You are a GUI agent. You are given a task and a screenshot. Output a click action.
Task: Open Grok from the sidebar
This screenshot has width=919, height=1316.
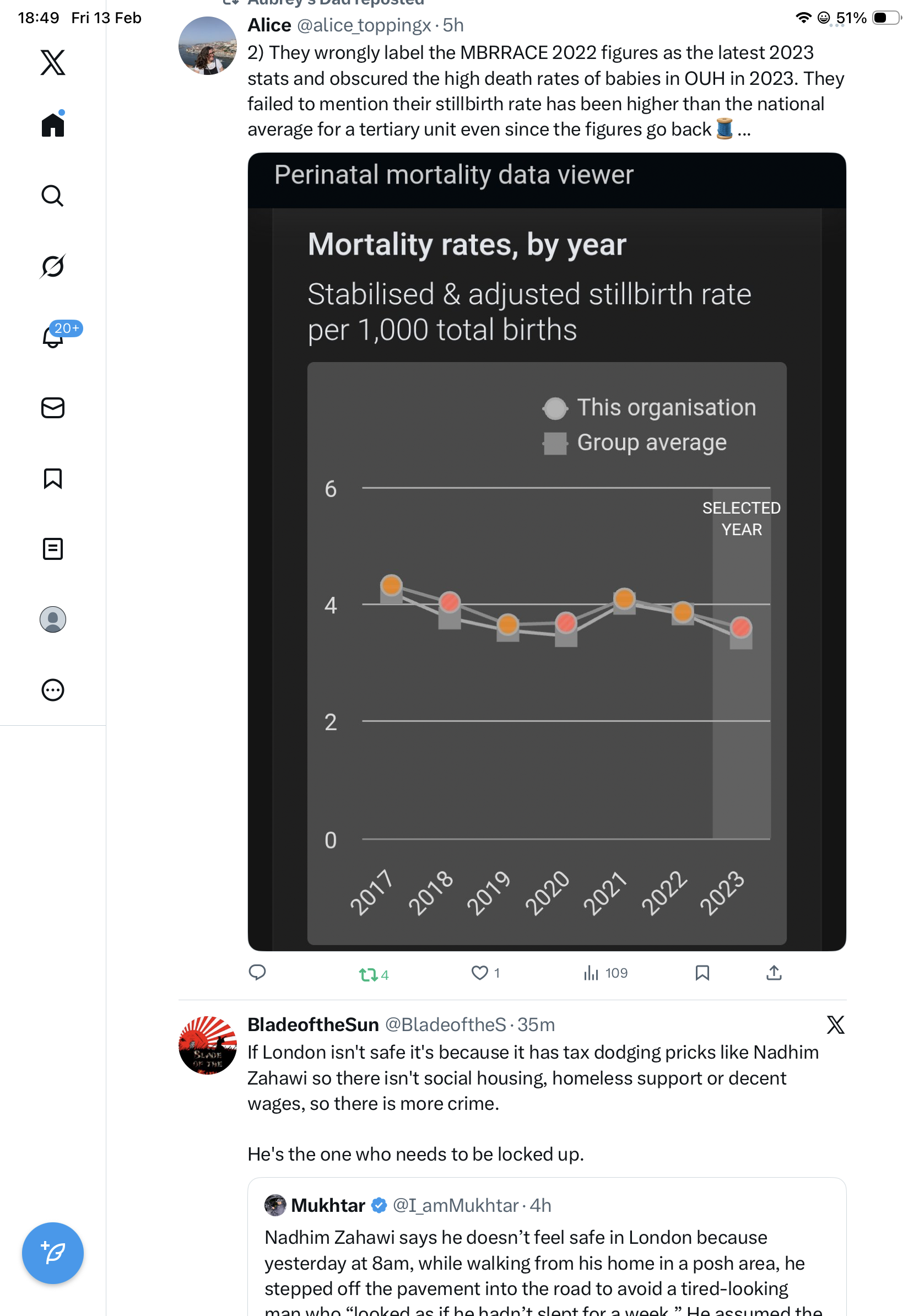click(x=53, y=267)
